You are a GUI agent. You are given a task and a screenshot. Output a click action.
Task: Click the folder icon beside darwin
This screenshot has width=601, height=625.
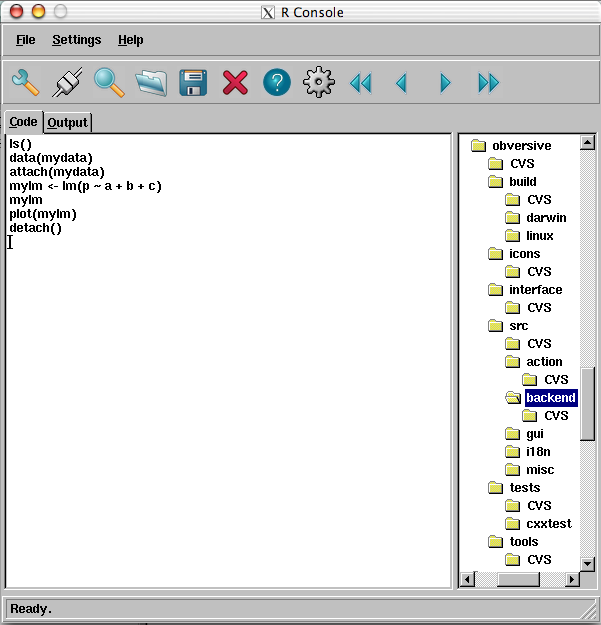pyautogui.click(x=512, y=218)
